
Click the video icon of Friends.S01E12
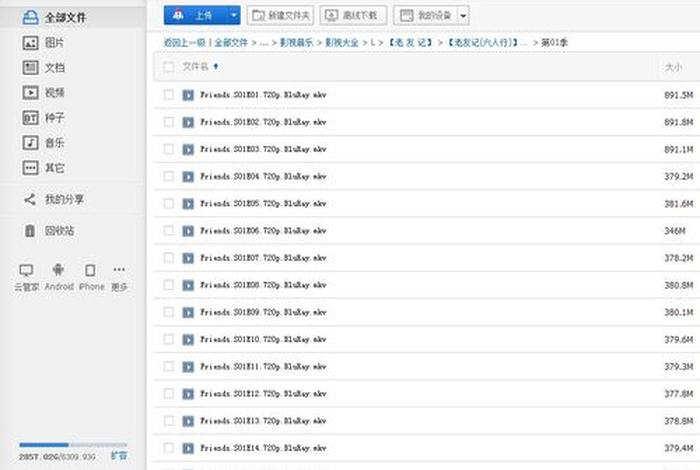(x=188, y=394)
